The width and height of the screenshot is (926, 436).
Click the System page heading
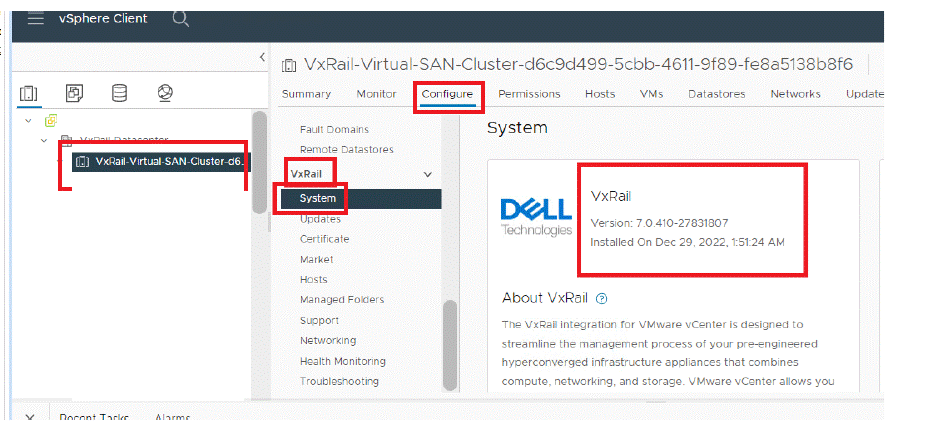[517, 128]
